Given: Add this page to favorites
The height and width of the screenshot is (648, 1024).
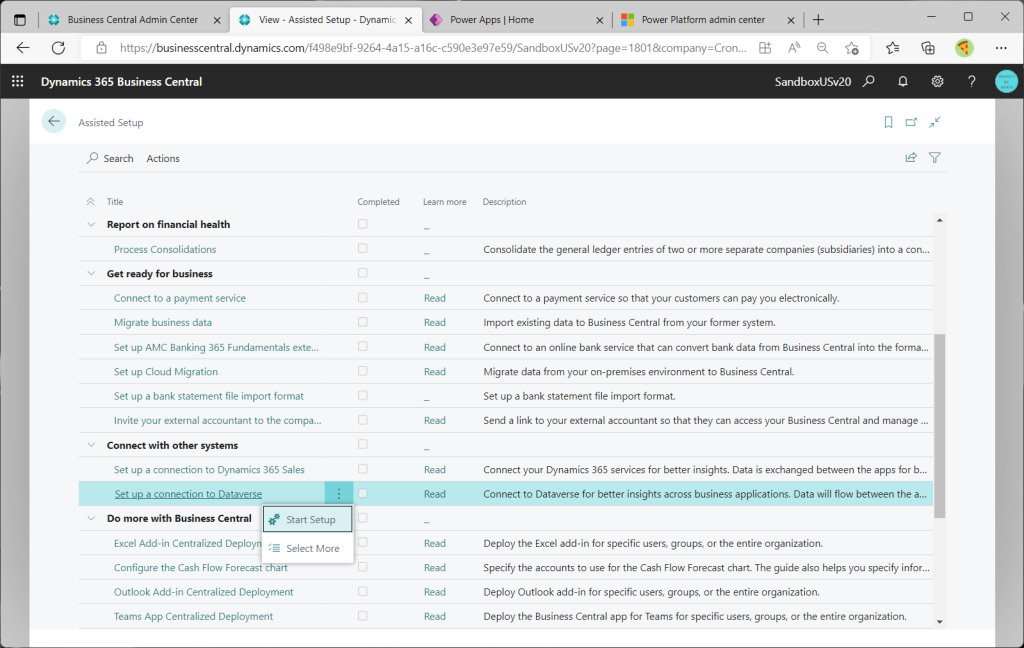Looking at the screenshot, I should click(x=852, y=48).
